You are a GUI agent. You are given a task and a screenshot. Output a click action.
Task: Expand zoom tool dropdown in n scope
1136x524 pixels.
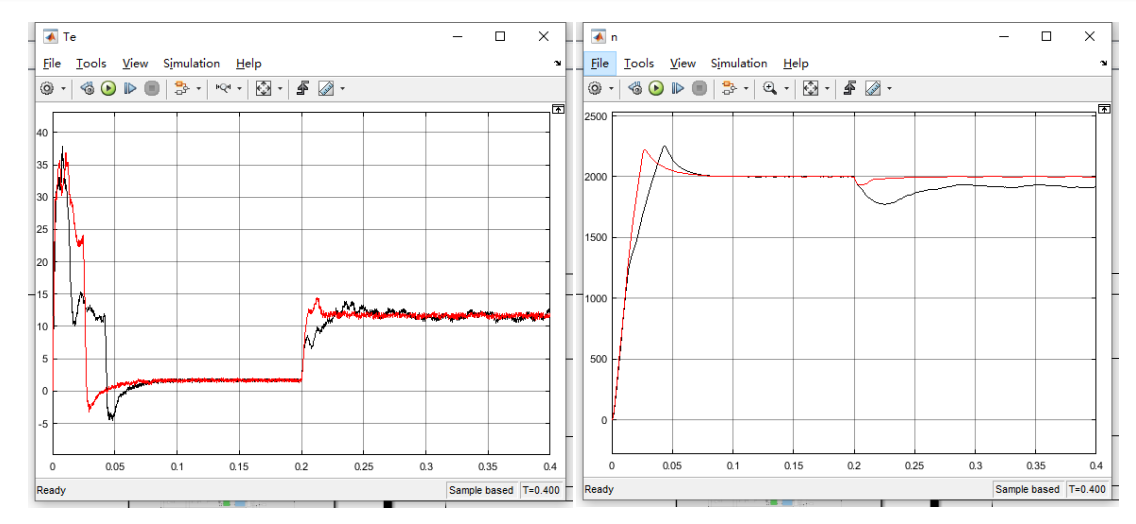click(x=787, y=89)
